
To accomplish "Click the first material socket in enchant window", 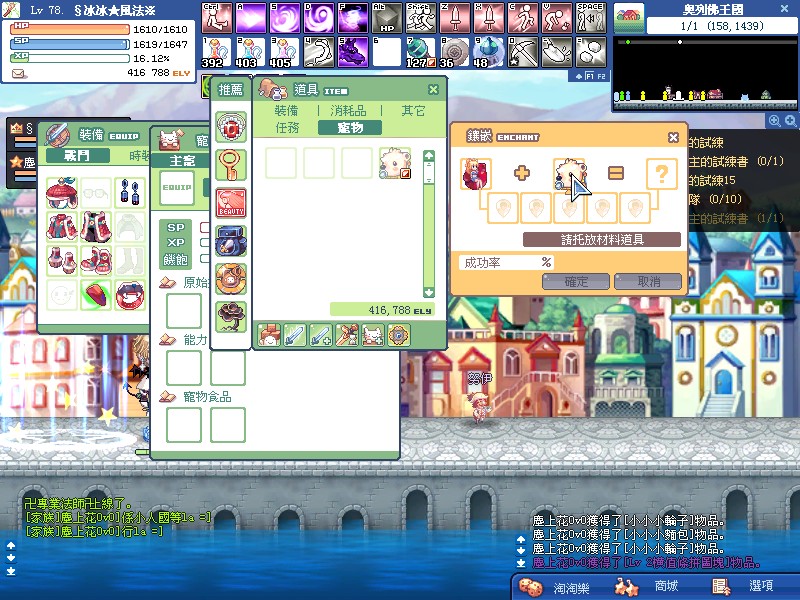I will (x=503, y=208).
